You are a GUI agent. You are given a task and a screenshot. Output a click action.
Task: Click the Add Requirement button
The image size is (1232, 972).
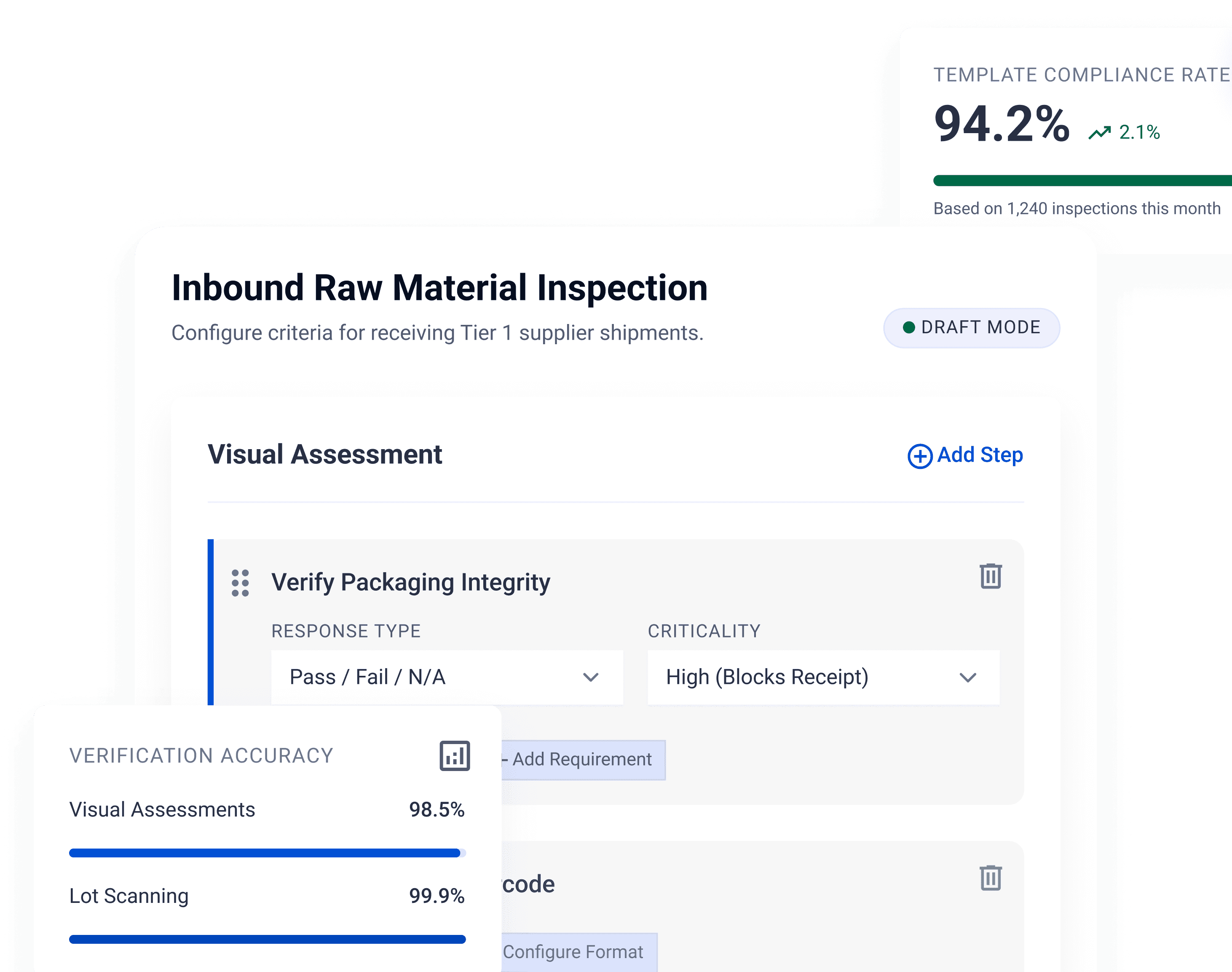coord(583,760)
